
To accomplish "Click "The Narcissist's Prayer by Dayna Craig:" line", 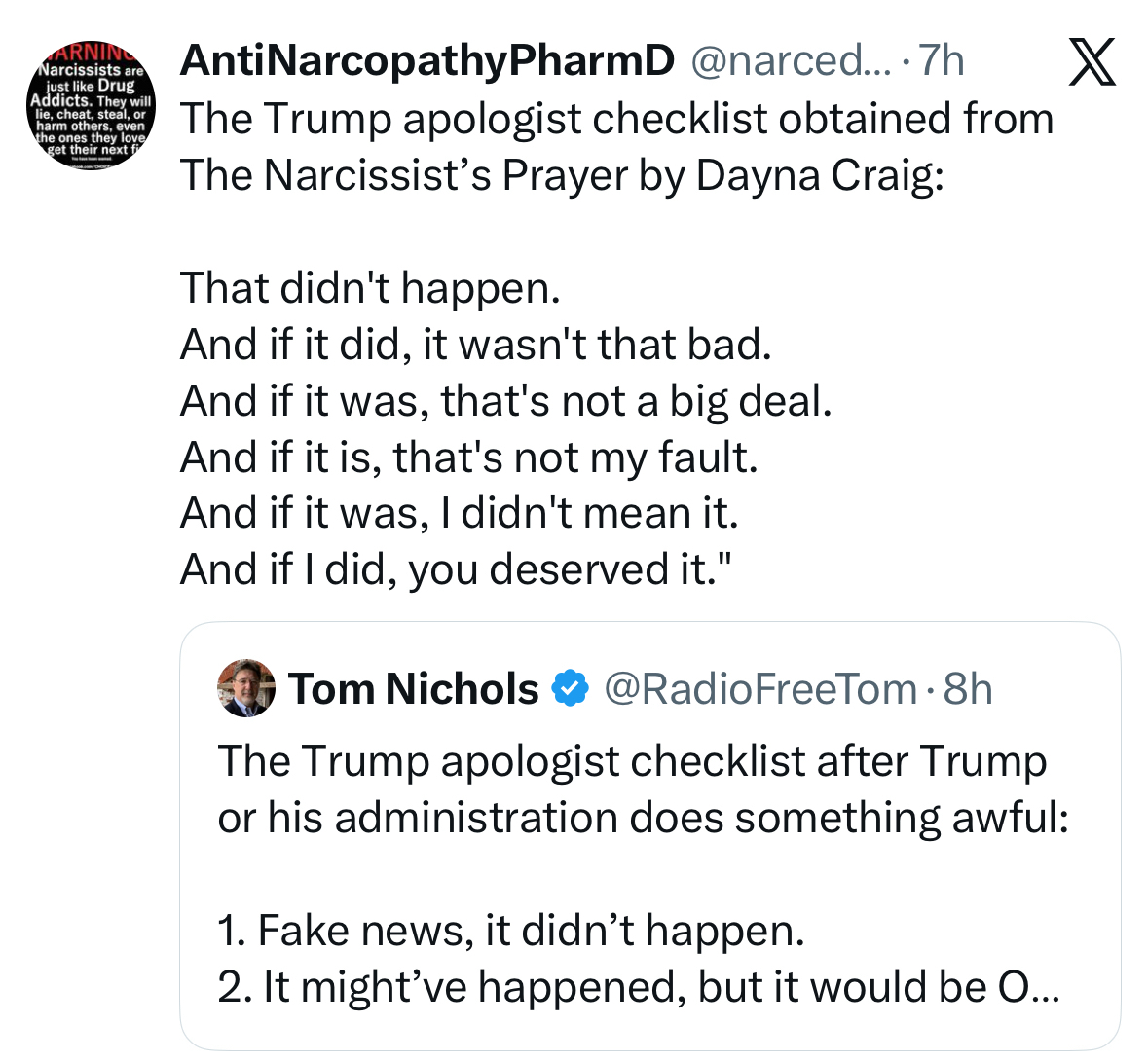I will coord(563,175).
